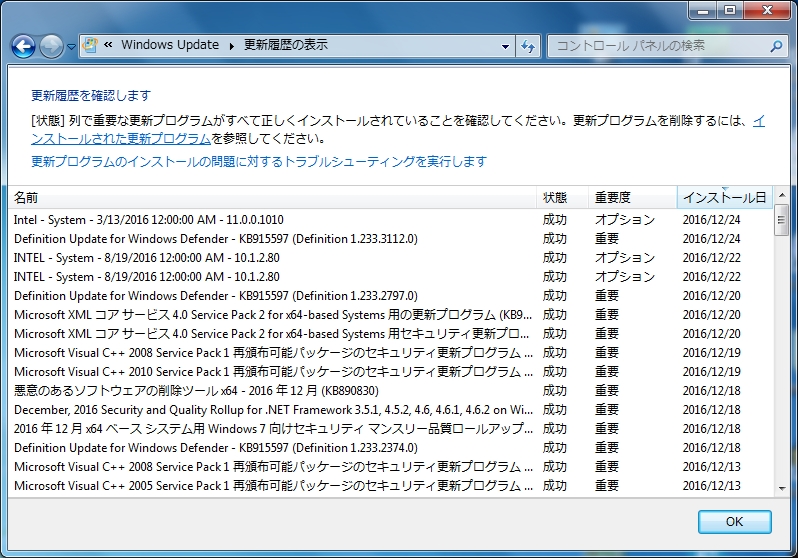Viewport: 798px width, 558px height.
Task: Click the OK button
Action: 734,522
